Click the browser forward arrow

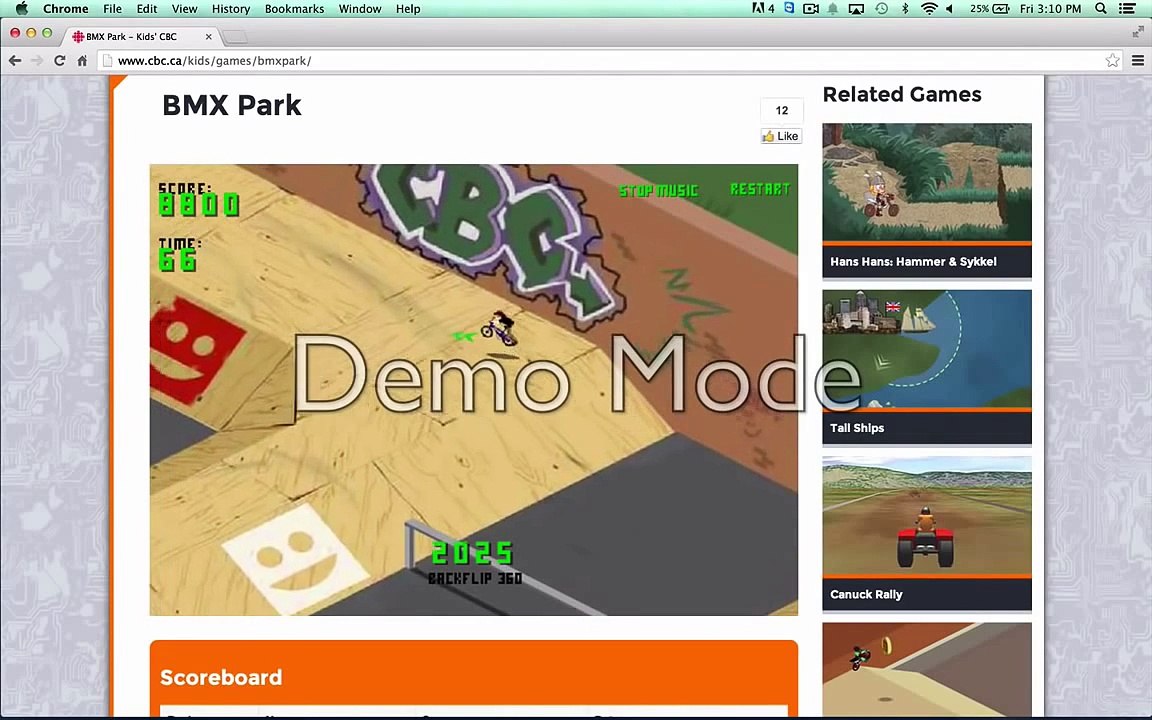(37, 60)
